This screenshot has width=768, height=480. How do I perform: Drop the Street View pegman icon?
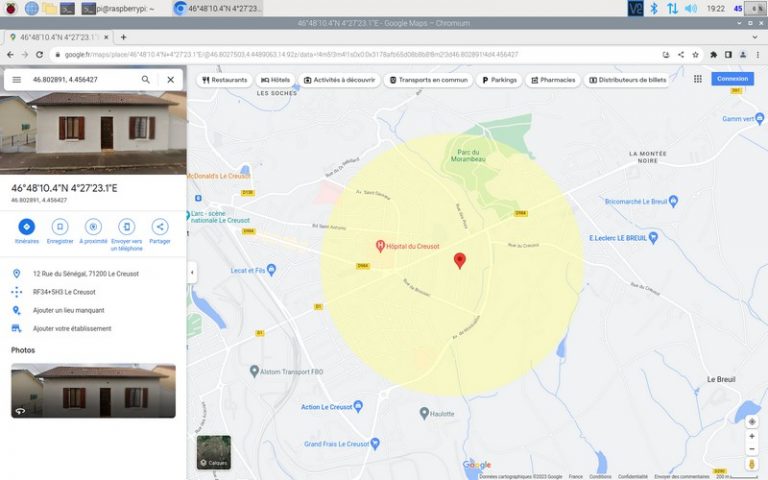pyautogui.click(x=752, y=463)
